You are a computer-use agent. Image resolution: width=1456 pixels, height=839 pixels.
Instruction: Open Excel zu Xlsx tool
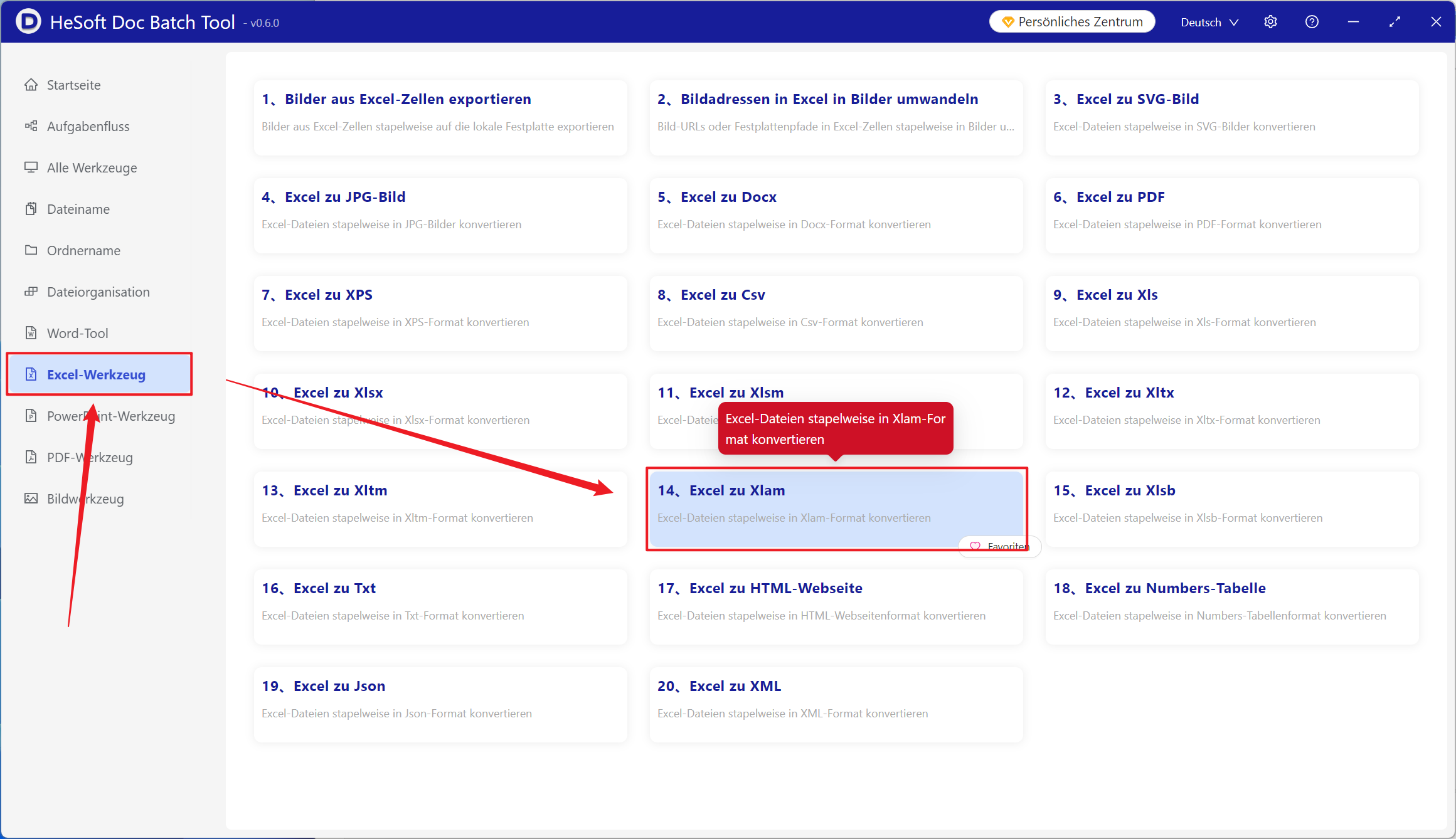[x=440, y=411]
